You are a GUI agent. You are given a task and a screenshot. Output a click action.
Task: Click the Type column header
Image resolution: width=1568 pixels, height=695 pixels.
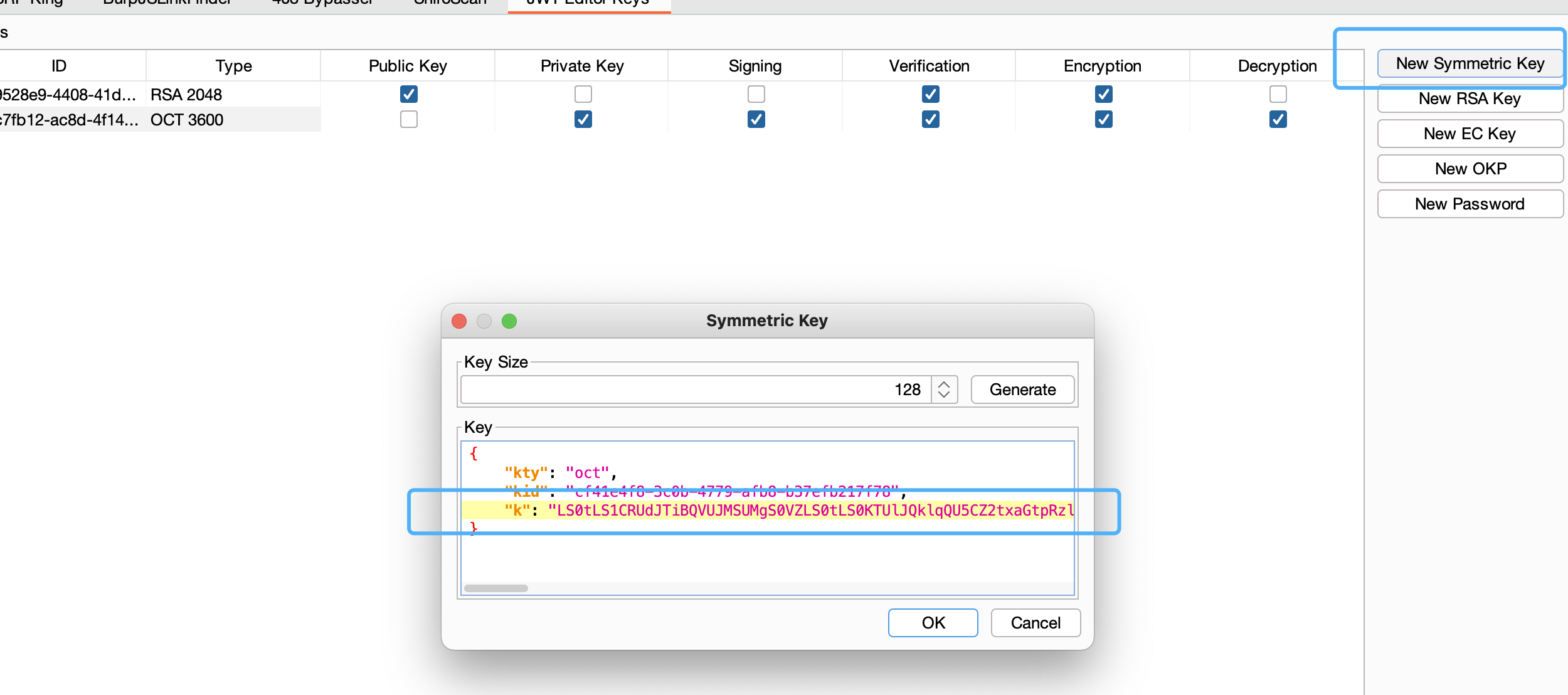coord(233,66)
